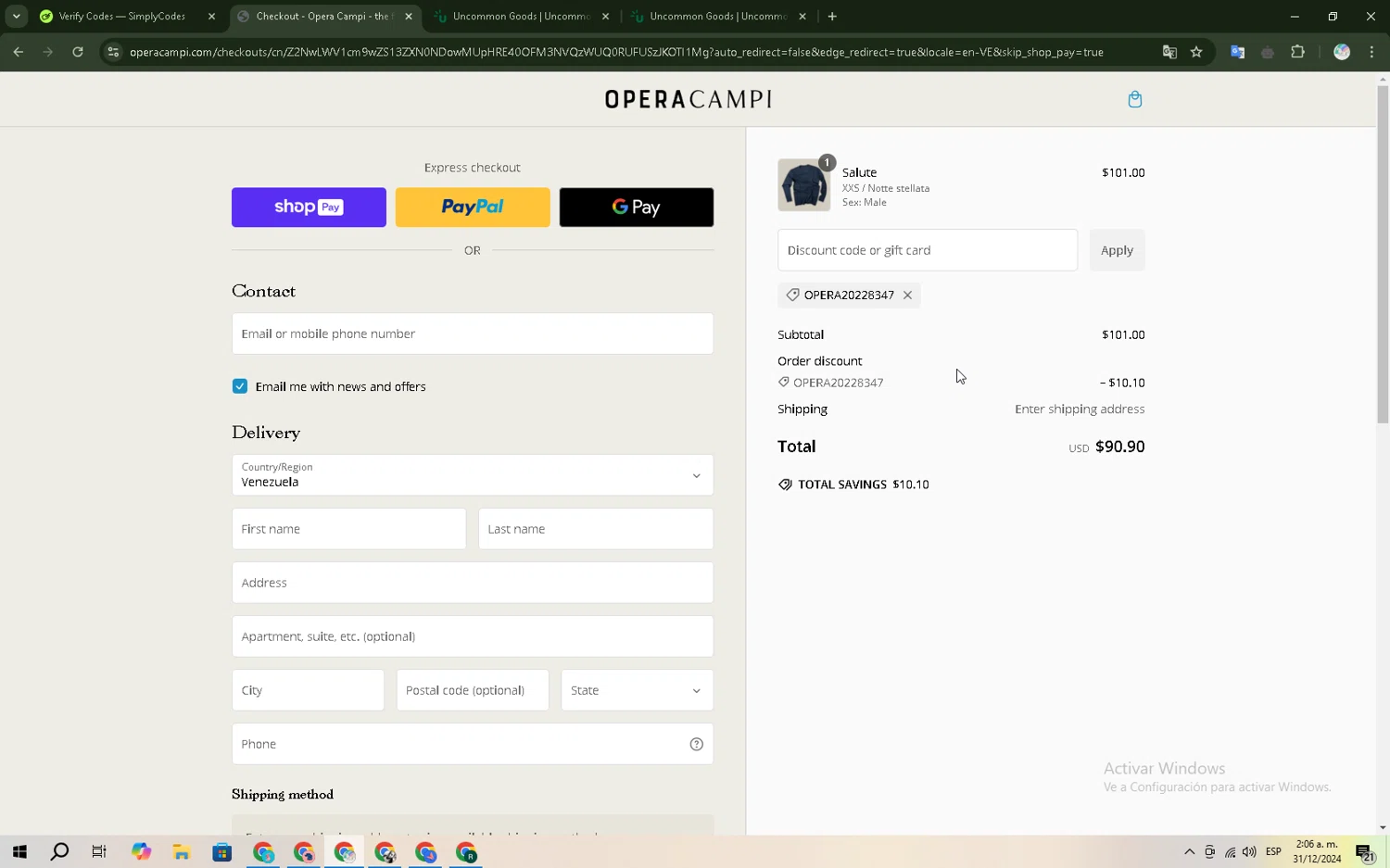Go back to previous page
Image resolution: width=1390 pixels, height=868 pixels.
19,52
